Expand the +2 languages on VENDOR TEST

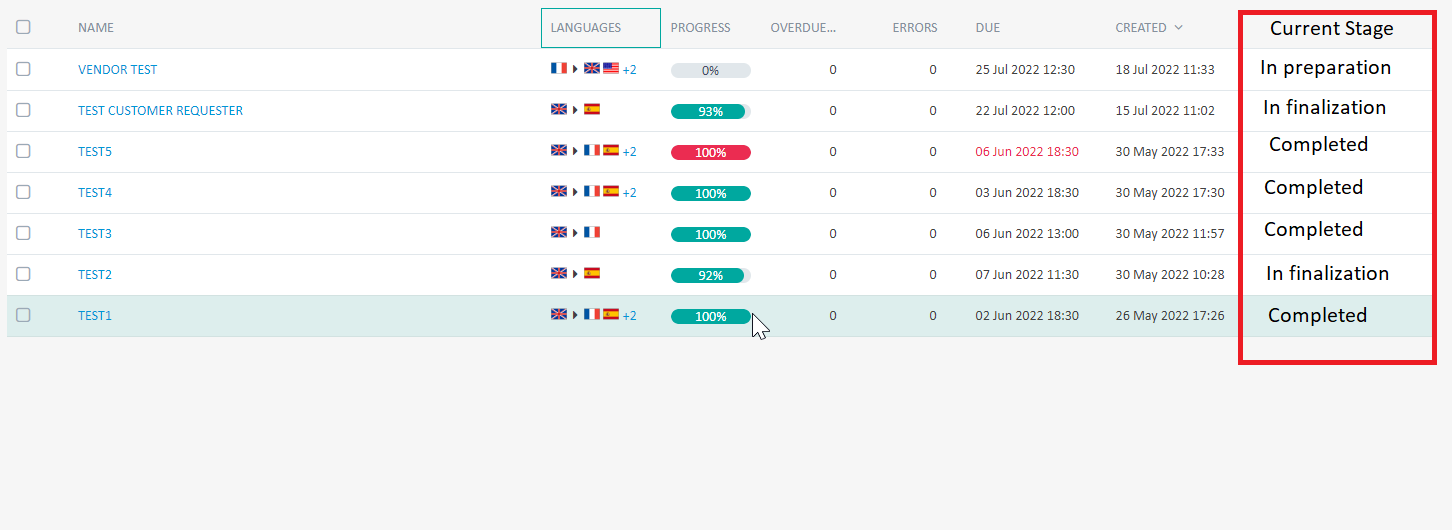click(x=629, y=70)
